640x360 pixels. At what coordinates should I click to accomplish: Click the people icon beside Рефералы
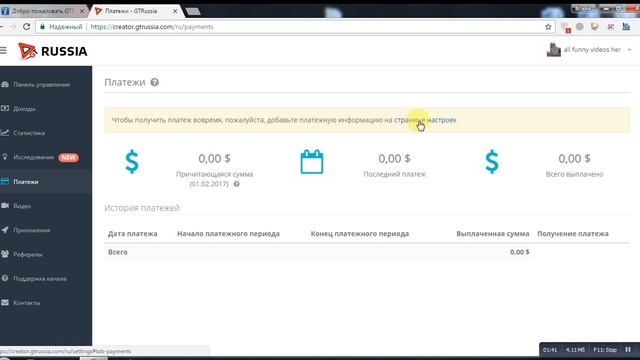5,254
